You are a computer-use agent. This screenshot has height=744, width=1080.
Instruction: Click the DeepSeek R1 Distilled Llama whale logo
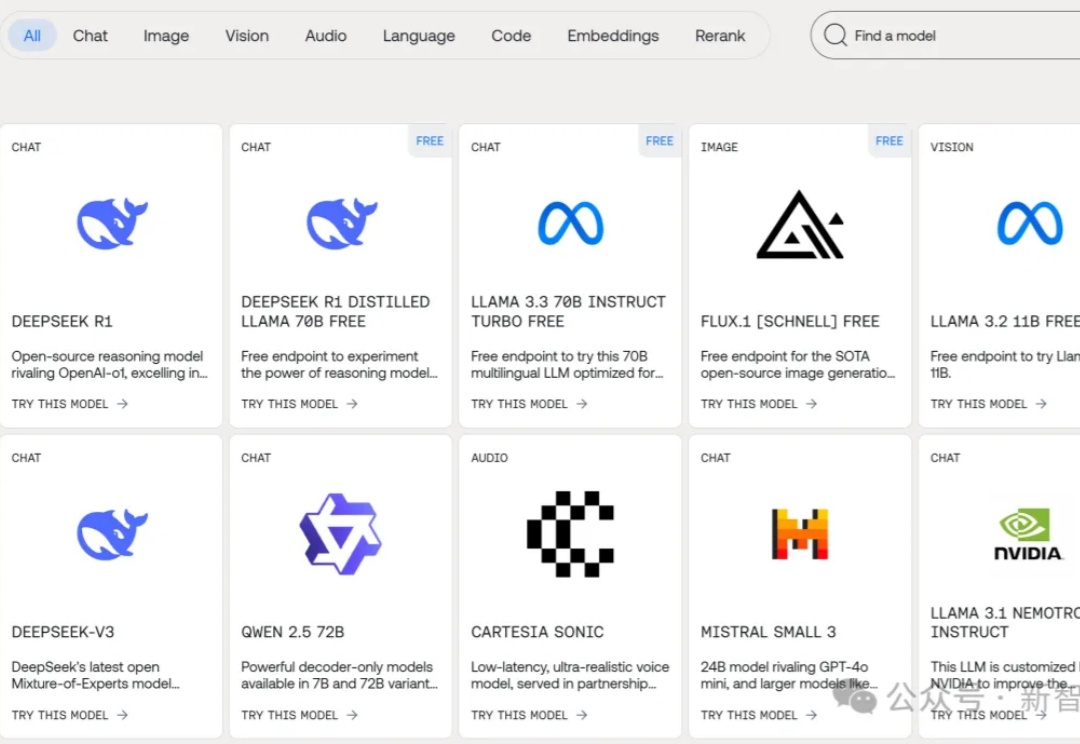(x=342, y=223)
